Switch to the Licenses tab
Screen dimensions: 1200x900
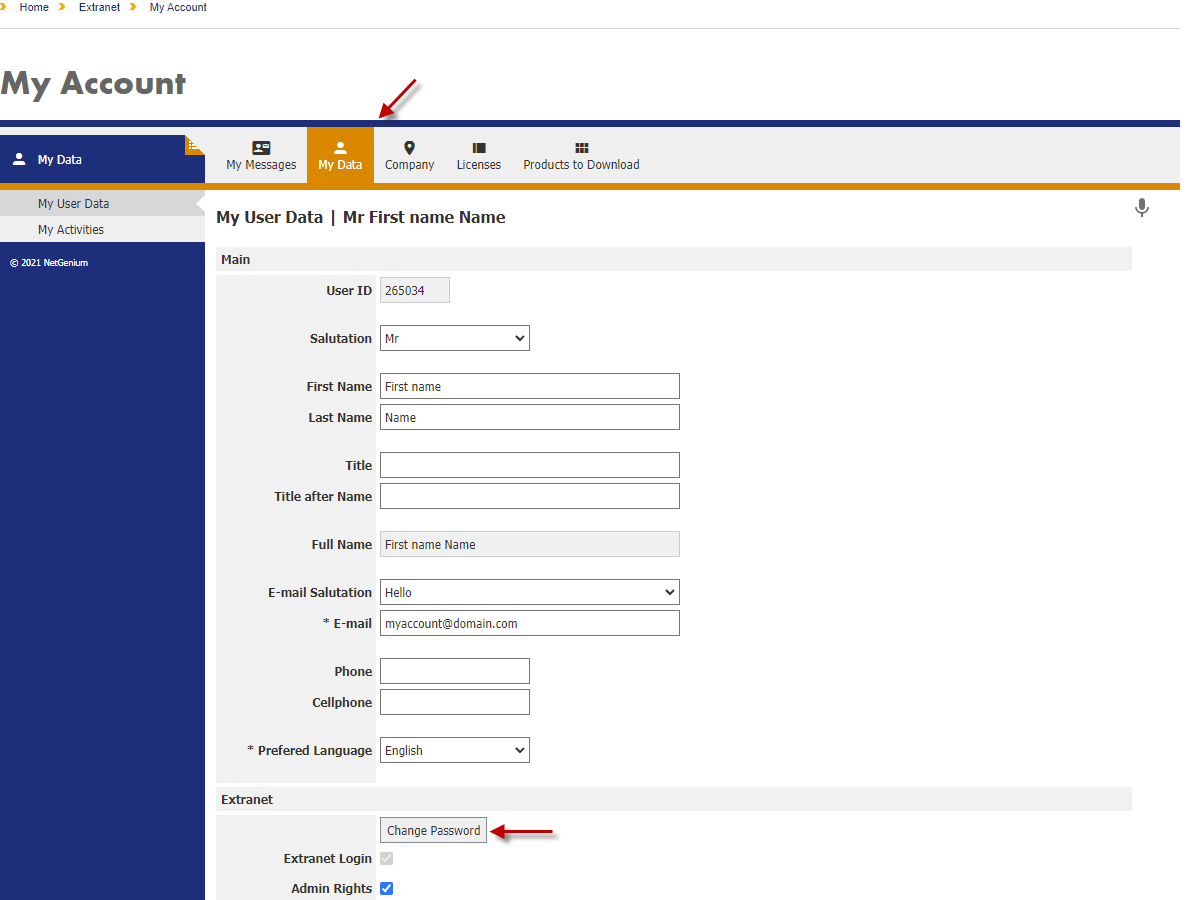click(479, 155)
